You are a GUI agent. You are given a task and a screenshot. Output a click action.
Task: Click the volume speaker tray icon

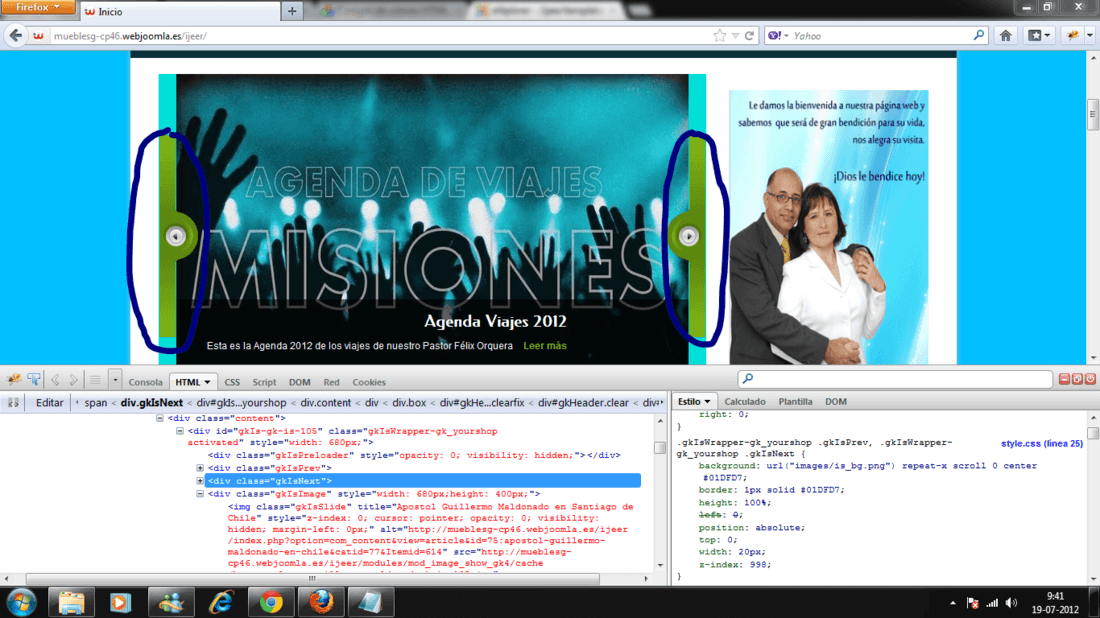[1011, 603]
